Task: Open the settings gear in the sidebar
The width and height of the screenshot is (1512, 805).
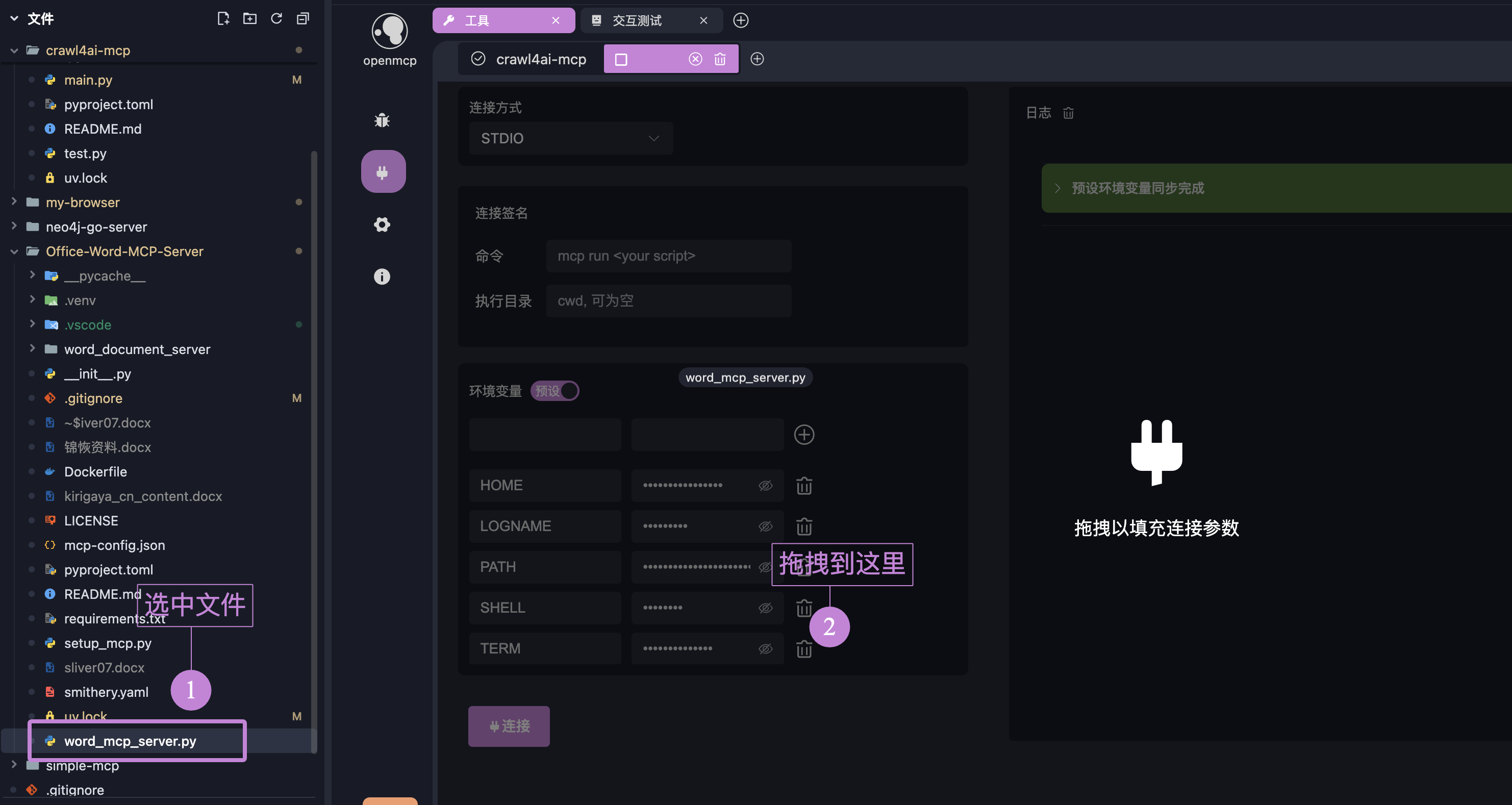Action: tap(382, 224)
